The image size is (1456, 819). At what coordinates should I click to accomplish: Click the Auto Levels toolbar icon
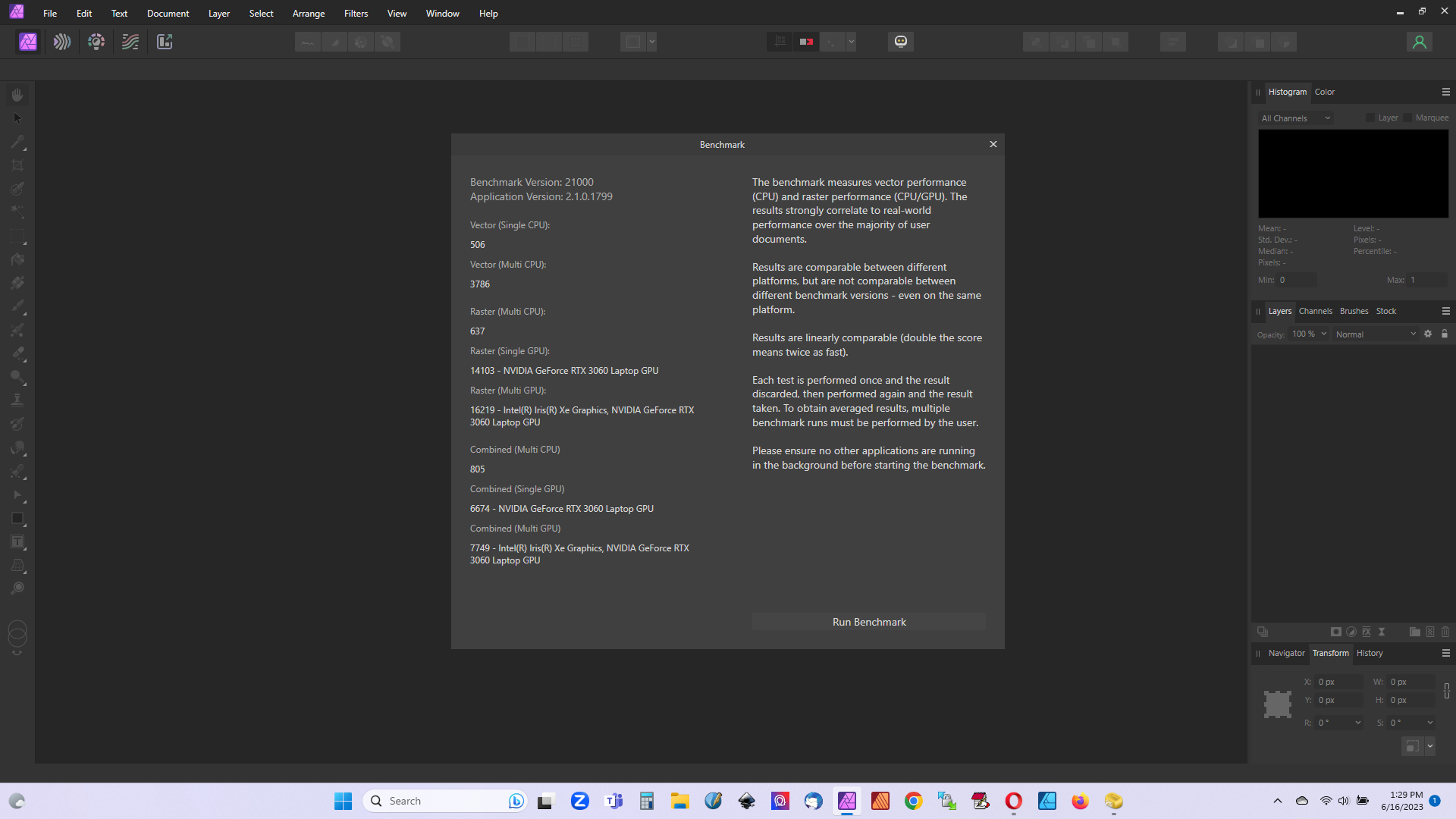308,42
